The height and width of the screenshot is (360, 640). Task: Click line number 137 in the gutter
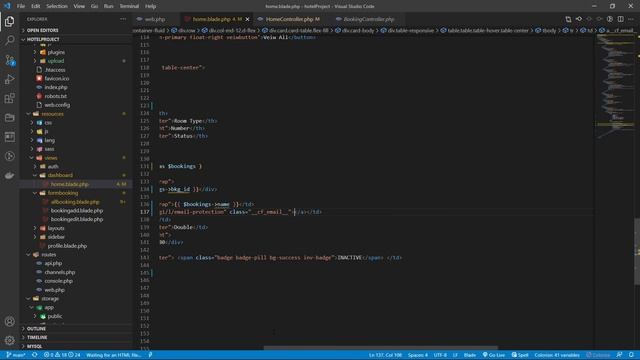[144, 212]
